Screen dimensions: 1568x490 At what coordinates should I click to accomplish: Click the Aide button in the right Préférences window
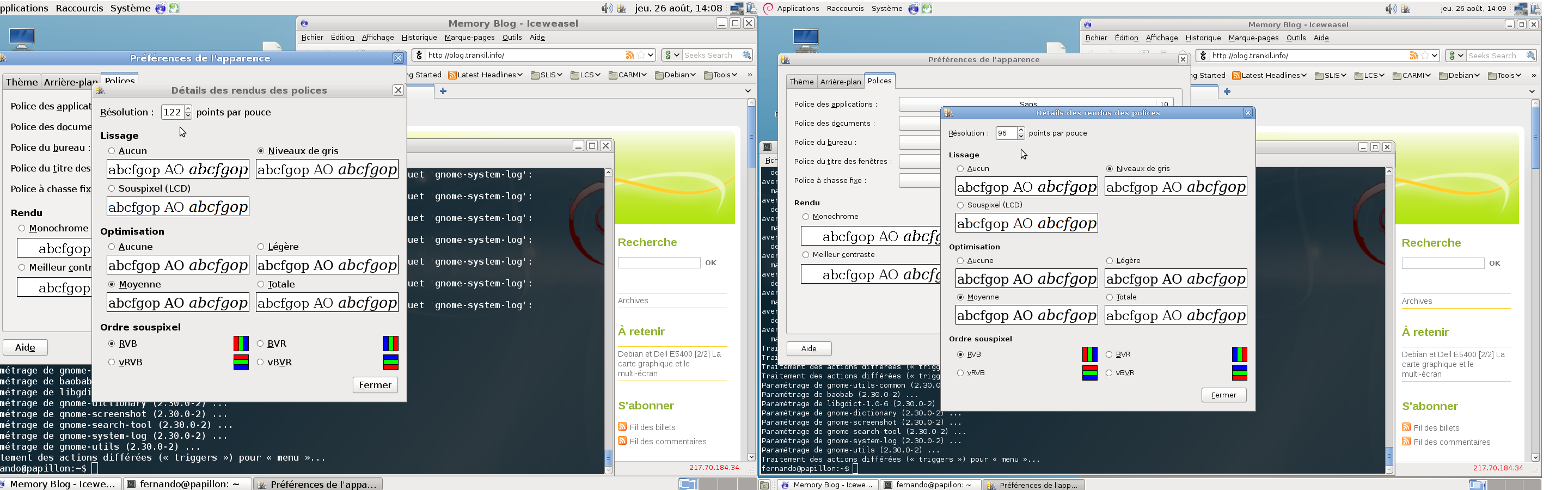[x=809, y=349]
